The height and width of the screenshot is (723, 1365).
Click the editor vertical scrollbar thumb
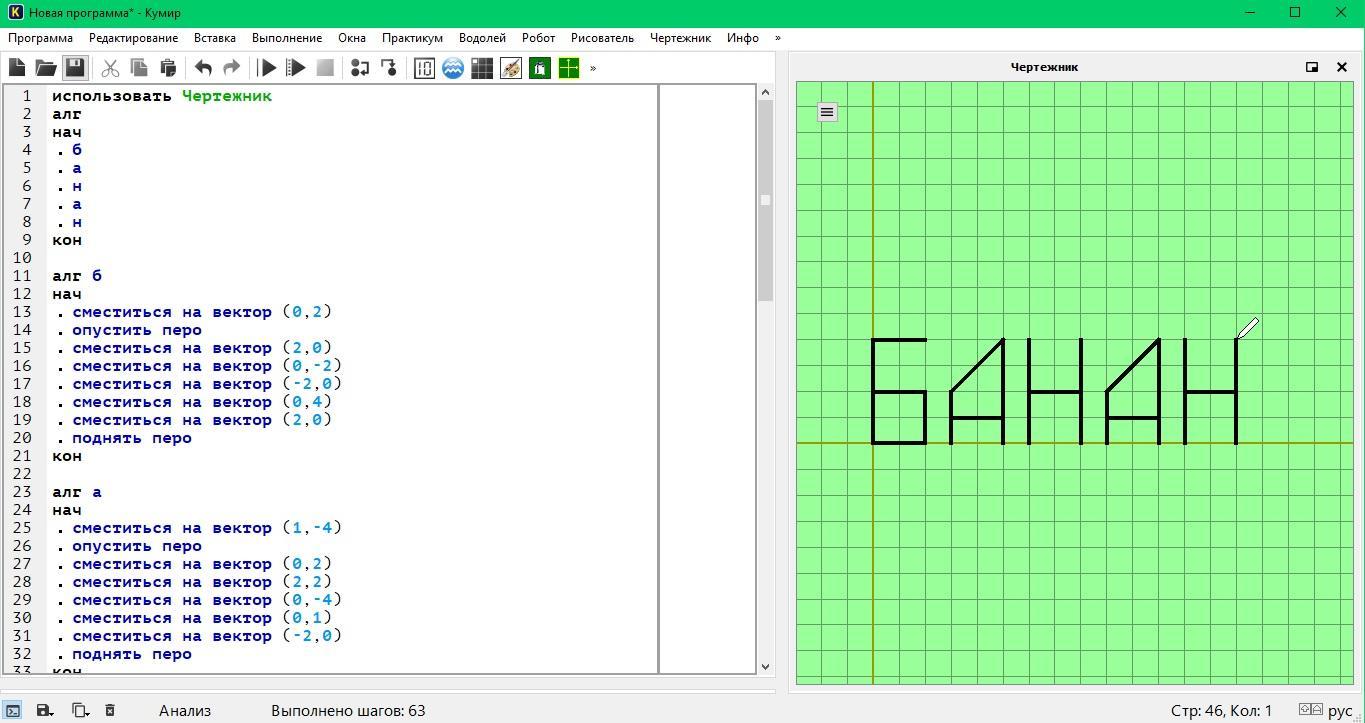(766, 200)
